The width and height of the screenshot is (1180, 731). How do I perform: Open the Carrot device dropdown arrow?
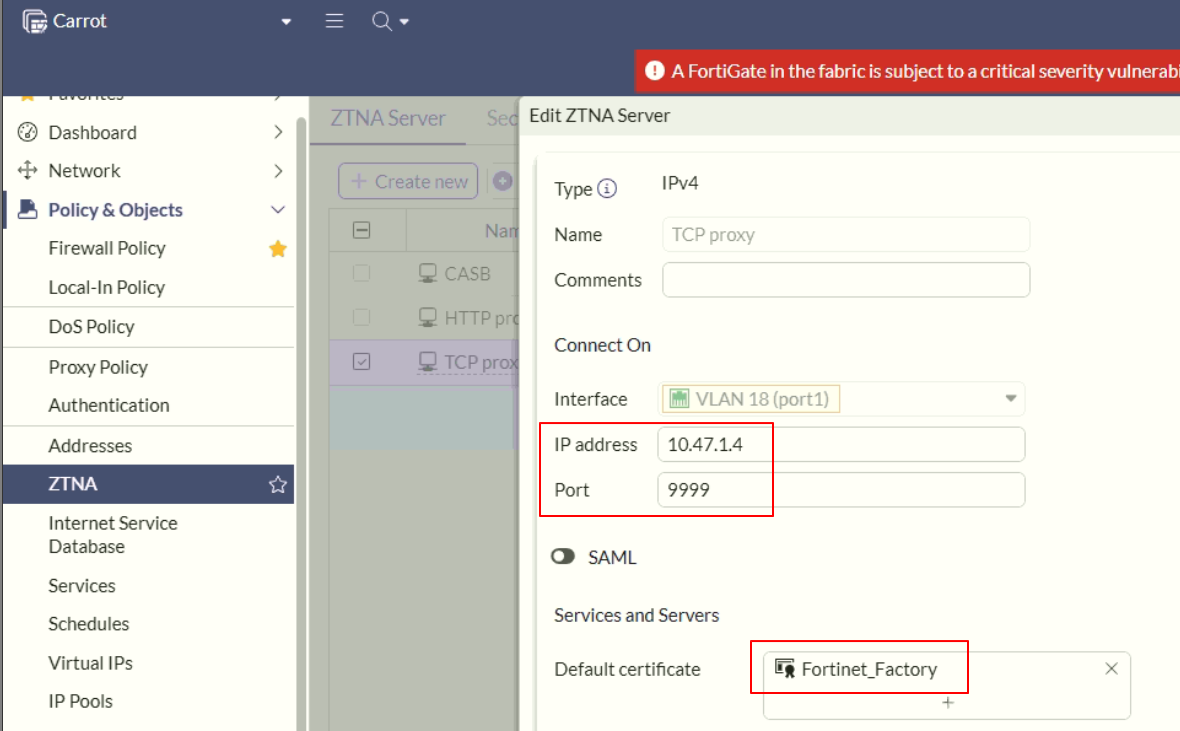click(286, 22)
